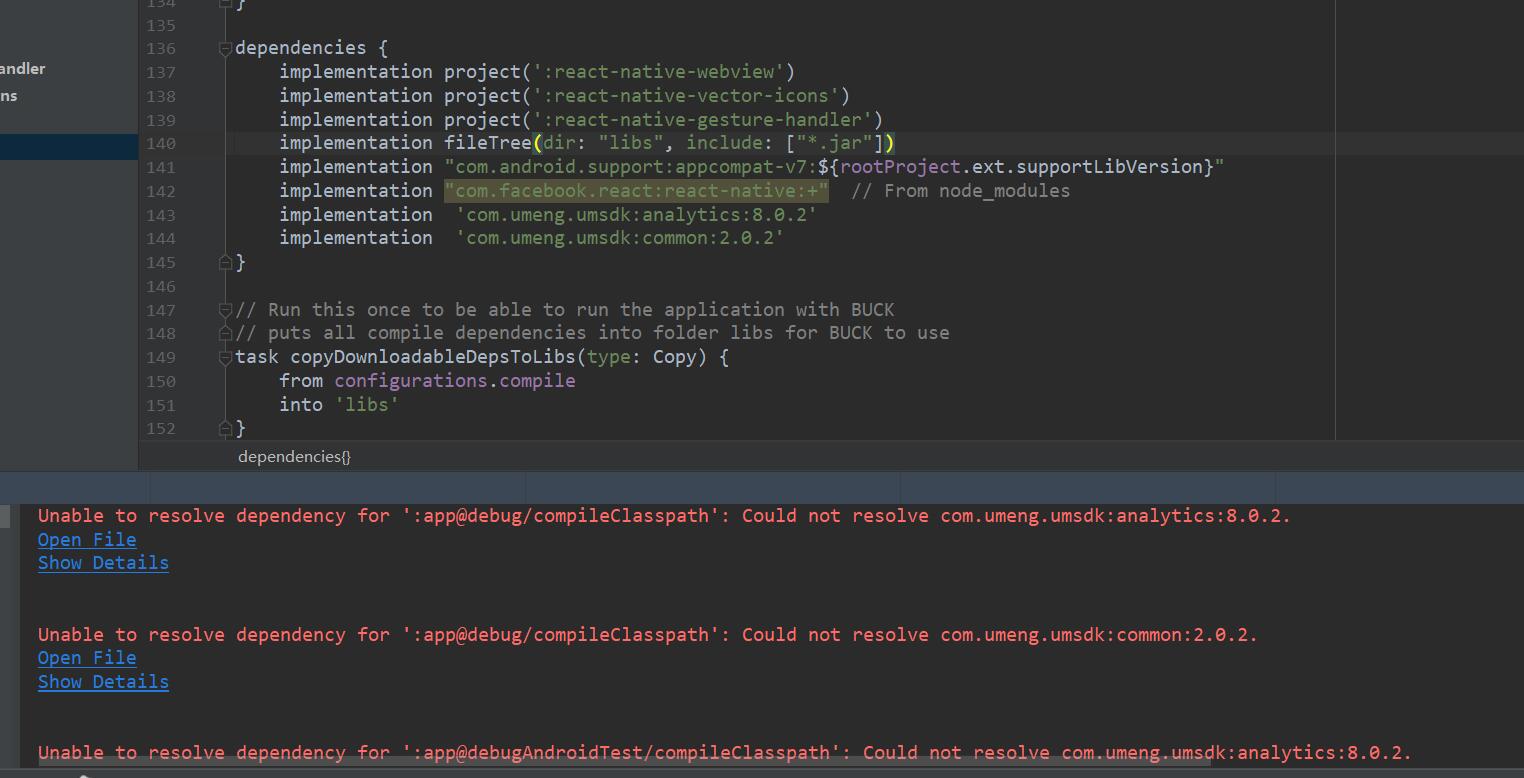Select the app@debugAndroidTest error message
This screenshot has height=778, width=1524.
tap(725, 752)
